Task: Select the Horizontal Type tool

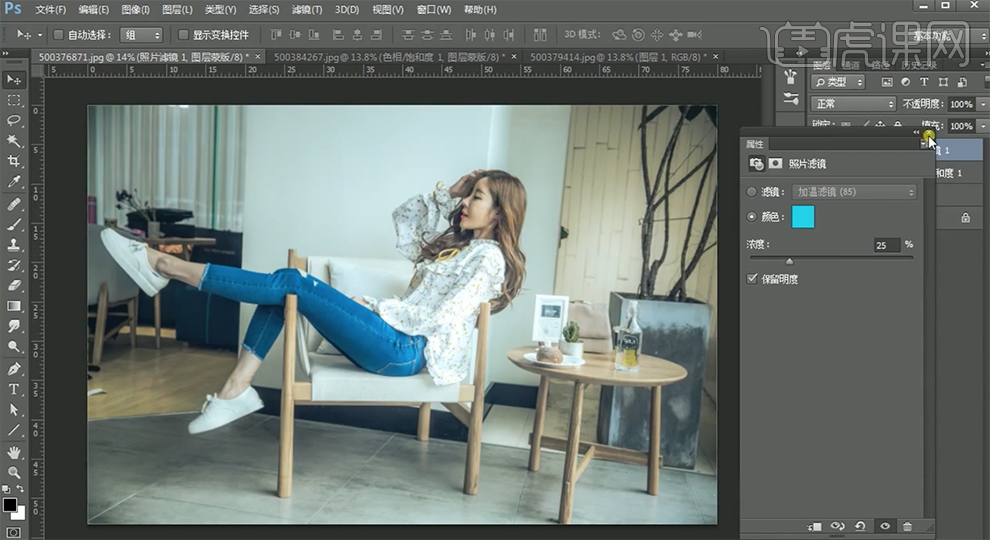Action: click(x=14, y=389)
